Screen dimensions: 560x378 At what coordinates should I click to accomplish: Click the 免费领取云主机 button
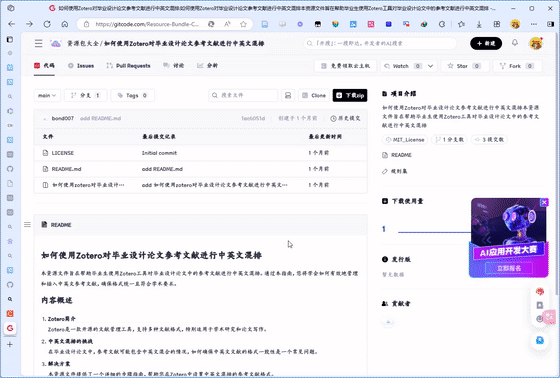(345, 66)
